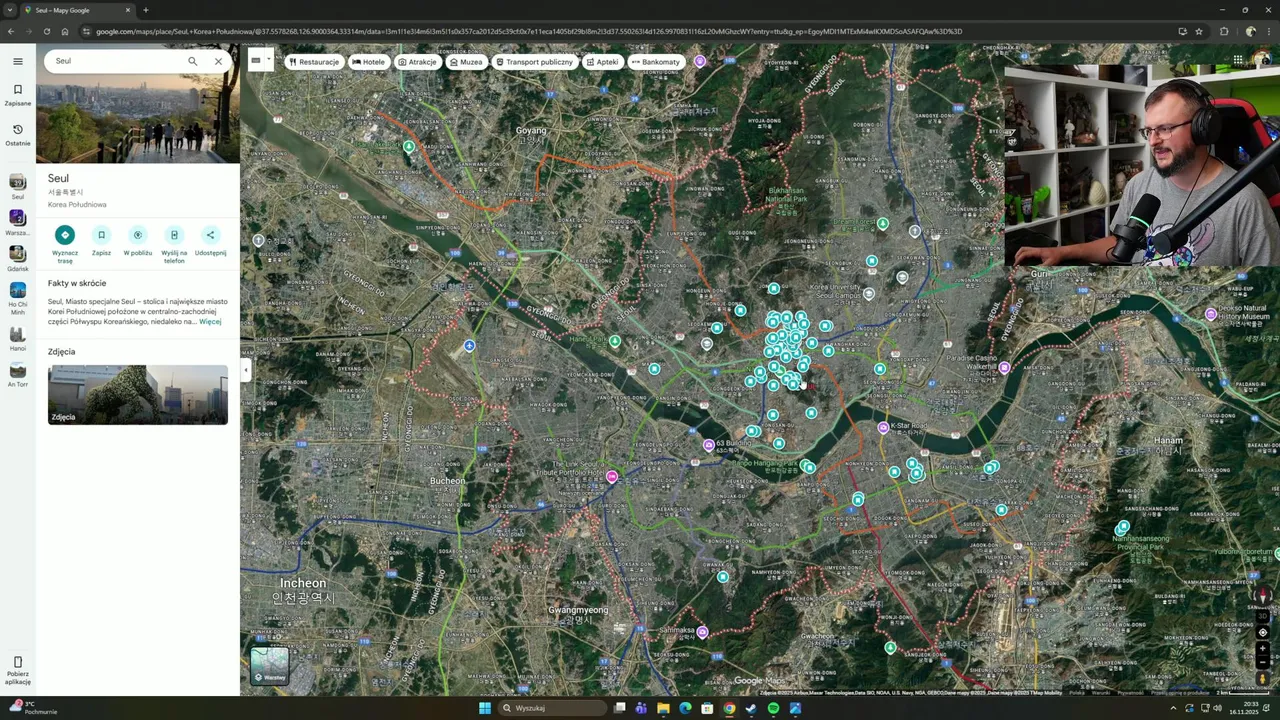Open a new browser tab
1280x720 pixels.
[146, 10]
